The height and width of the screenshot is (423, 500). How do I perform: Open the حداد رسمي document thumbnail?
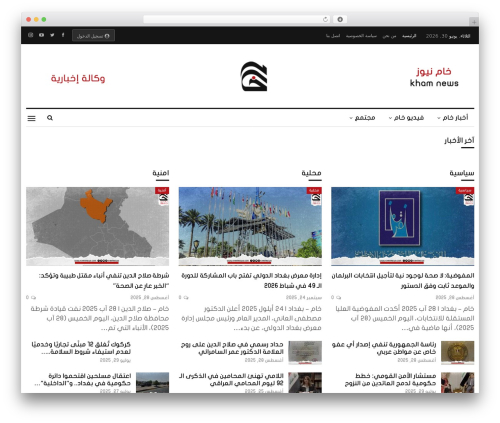(x=305, y=353)
